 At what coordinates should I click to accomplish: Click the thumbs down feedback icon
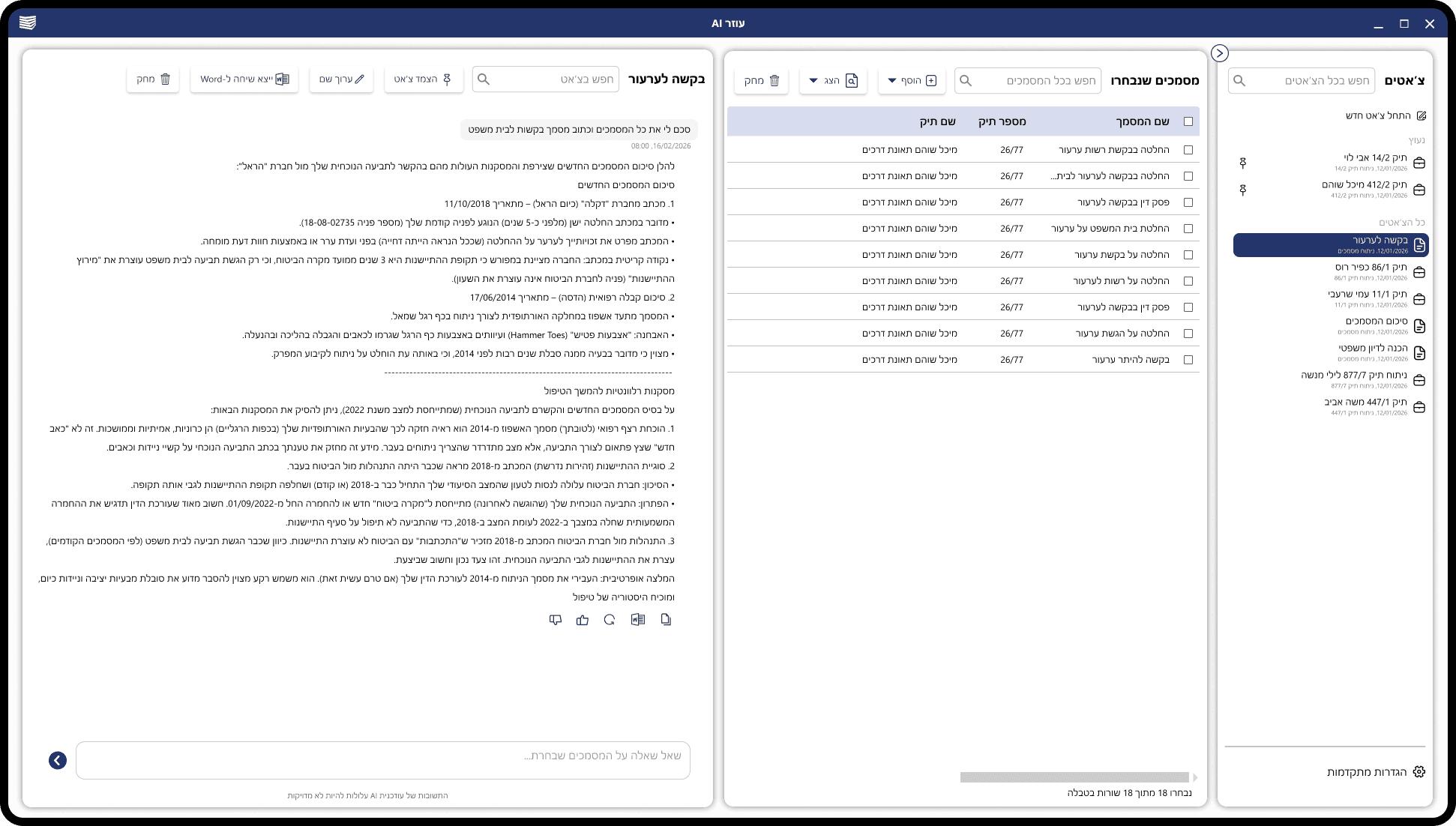[x=556, y=620]
